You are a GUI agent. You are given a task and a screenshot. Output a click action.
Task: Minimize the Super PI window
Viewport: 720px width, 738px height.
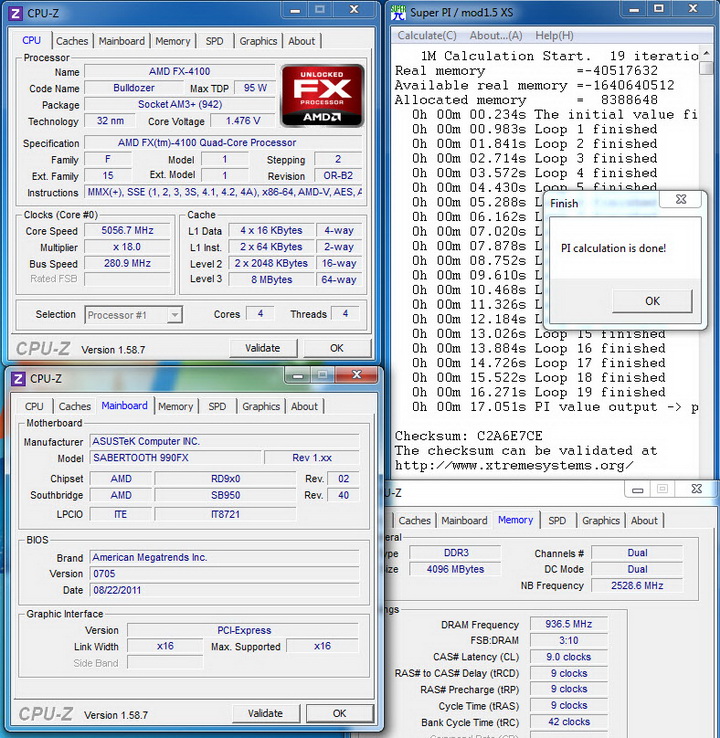(634, 9)
